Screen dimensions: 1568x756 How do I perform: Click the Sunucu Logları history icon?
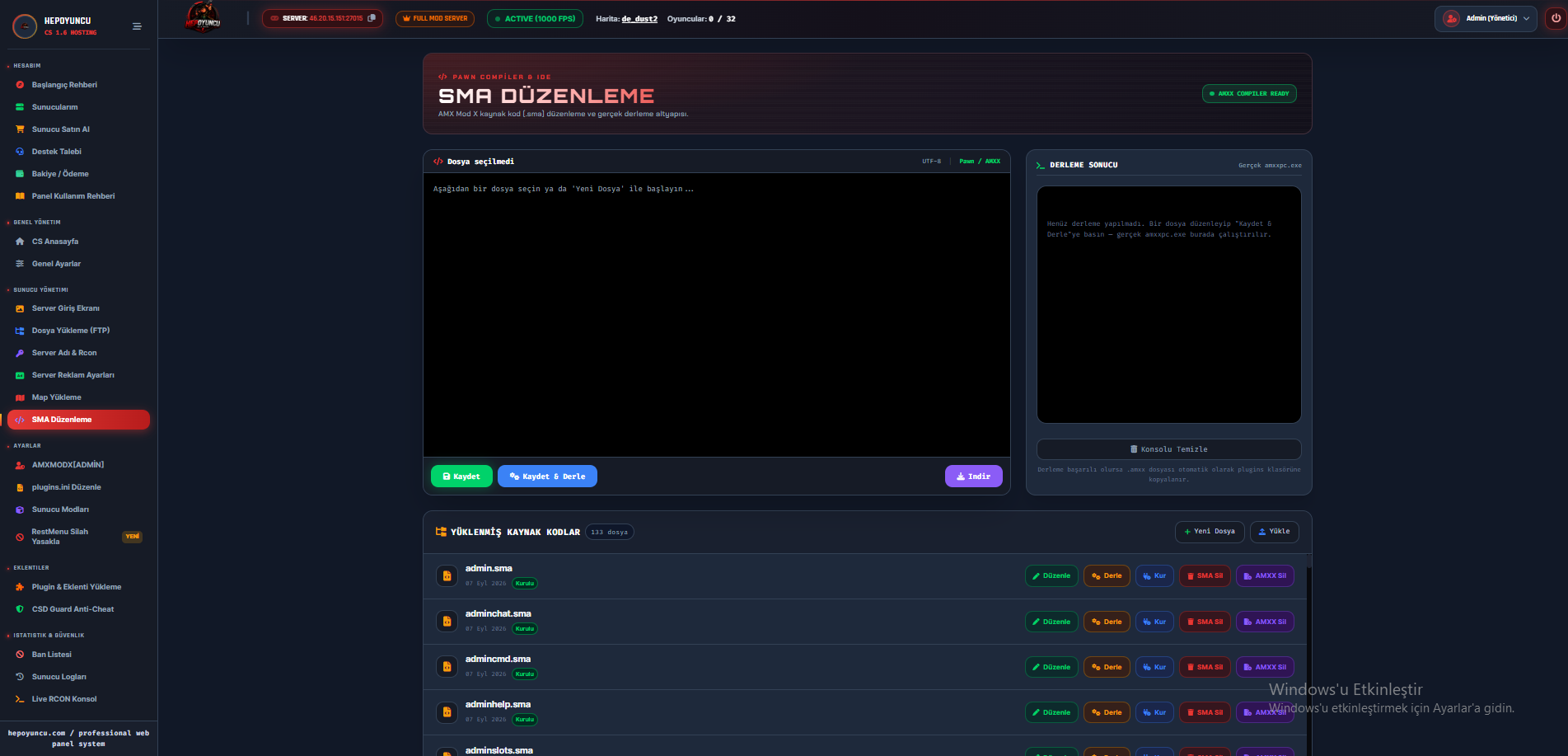(x=20, y=677)
